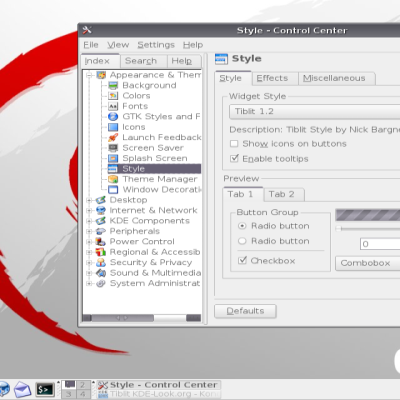
Task: Click the preview spinbox field showing 0
Action: tap(380, 244)
